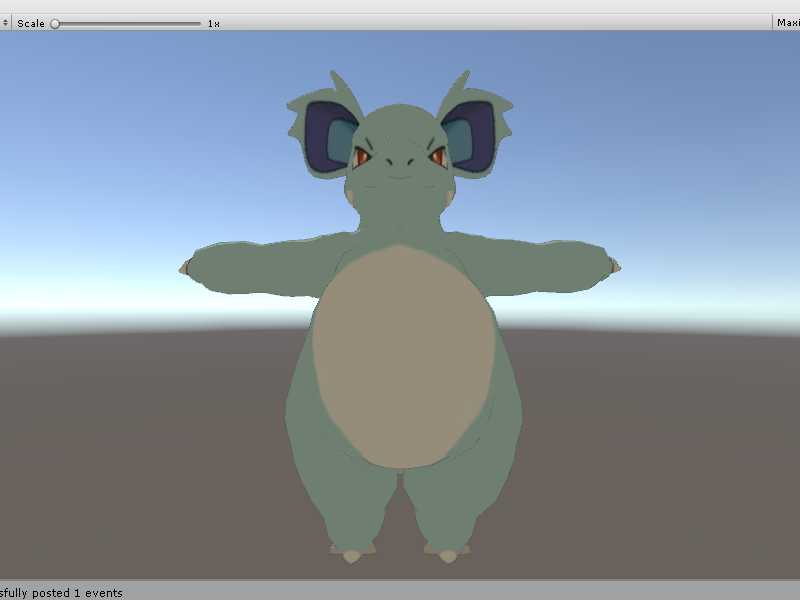Click the creature's nose nostrils
The image size is (800, 600).
coord(399,162)
